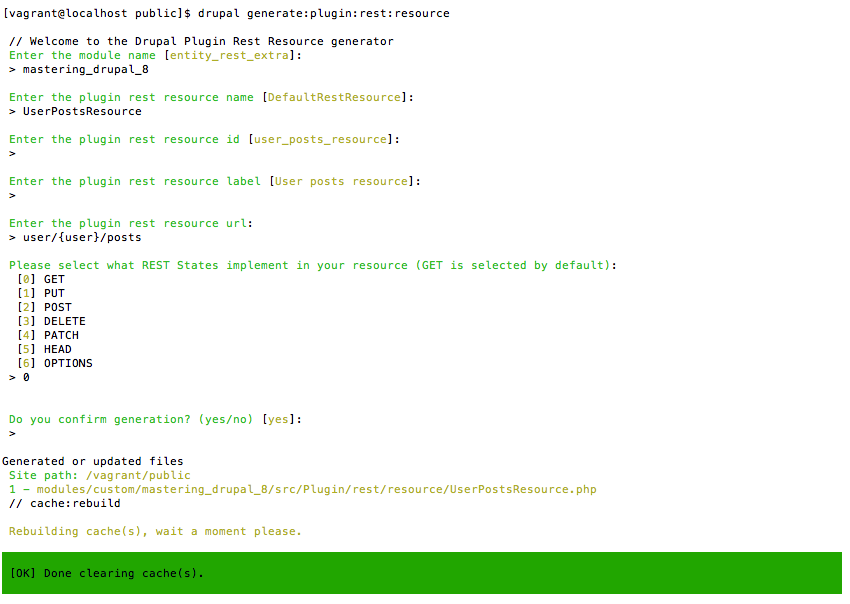Select the [0] GET option line
The image size is (850, 604).
coord(40,279)
